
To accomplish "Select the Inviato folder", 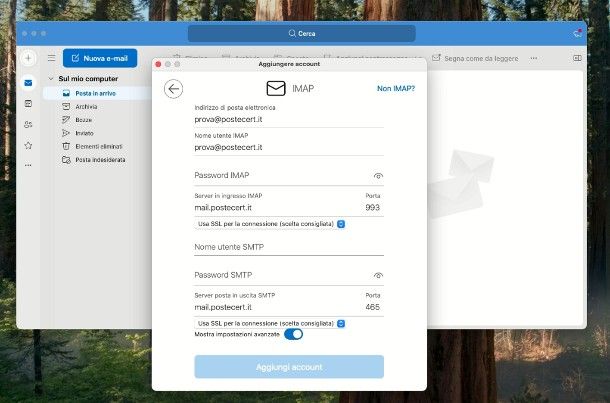I will coord(96,133).
